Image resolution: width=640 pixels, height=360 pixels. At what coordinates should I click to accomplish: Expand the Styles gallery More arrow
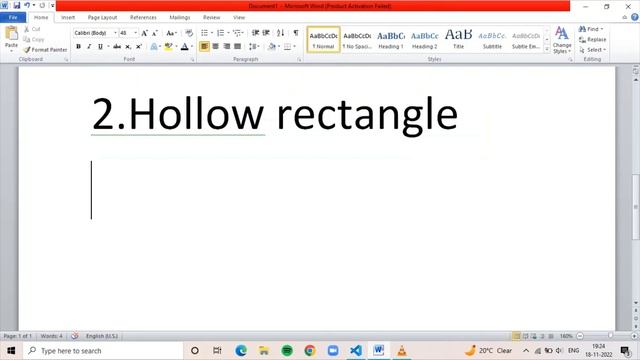[x=547, y=49]
